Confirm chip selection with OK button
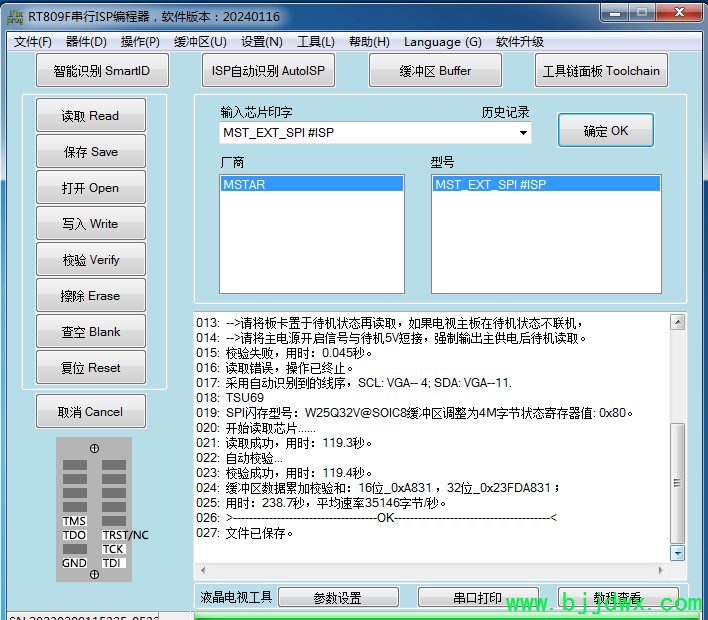The width and height of the screenshot is (708, 620). 606,131
